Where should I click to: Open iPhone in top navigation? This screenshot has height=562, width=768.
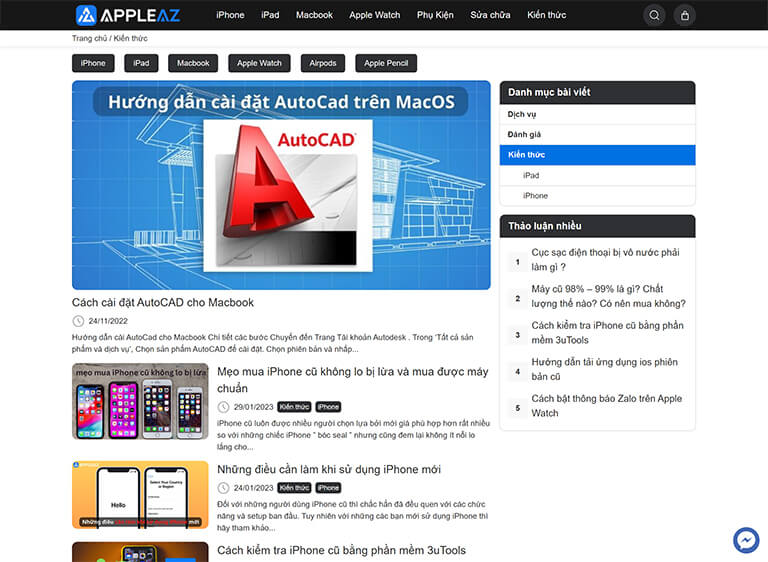pos(230,15)
